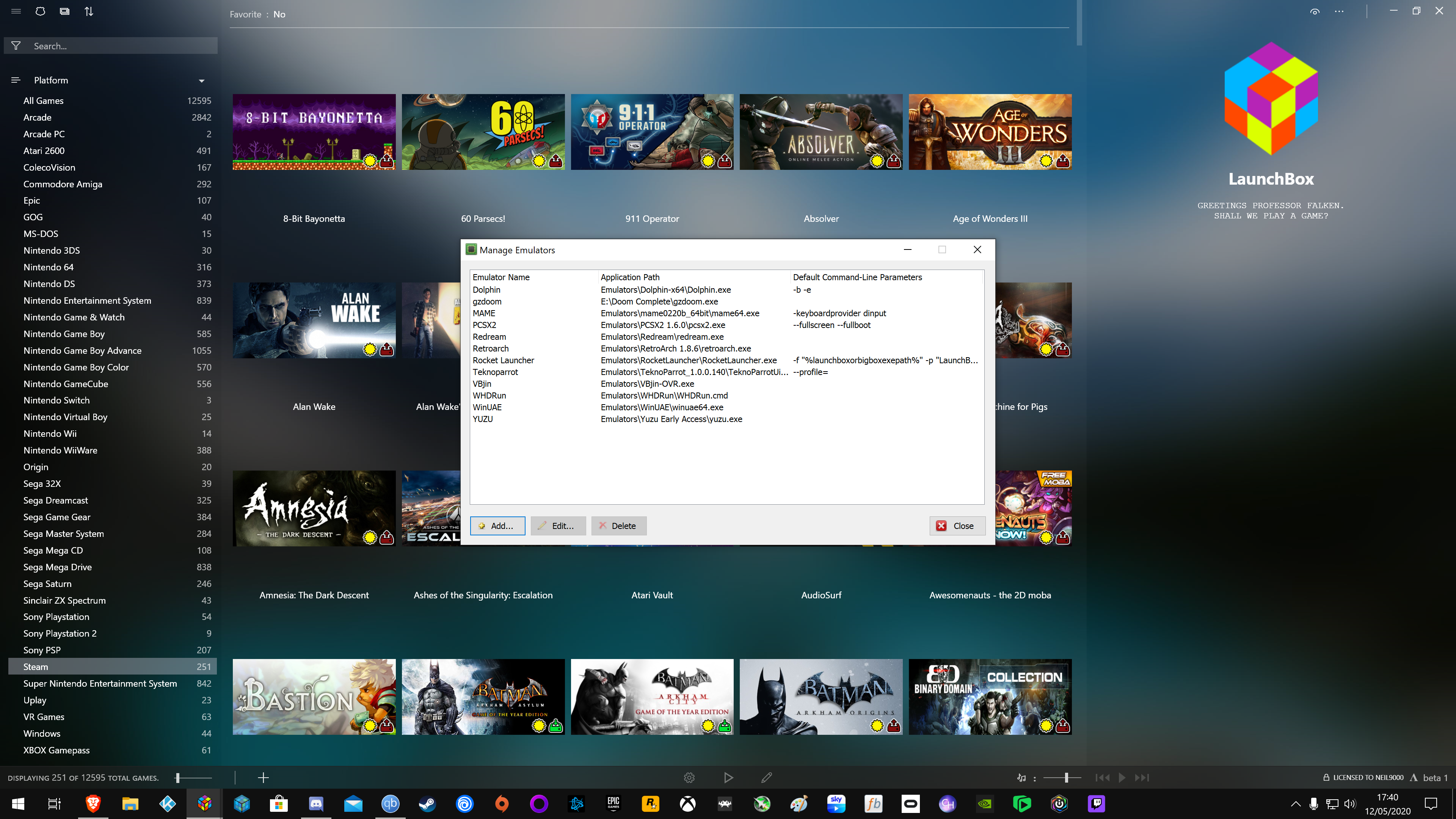The image size is (1456, 819).
Task: Select Sega Dreamcast platform
Action: click(x=113, y=500)
